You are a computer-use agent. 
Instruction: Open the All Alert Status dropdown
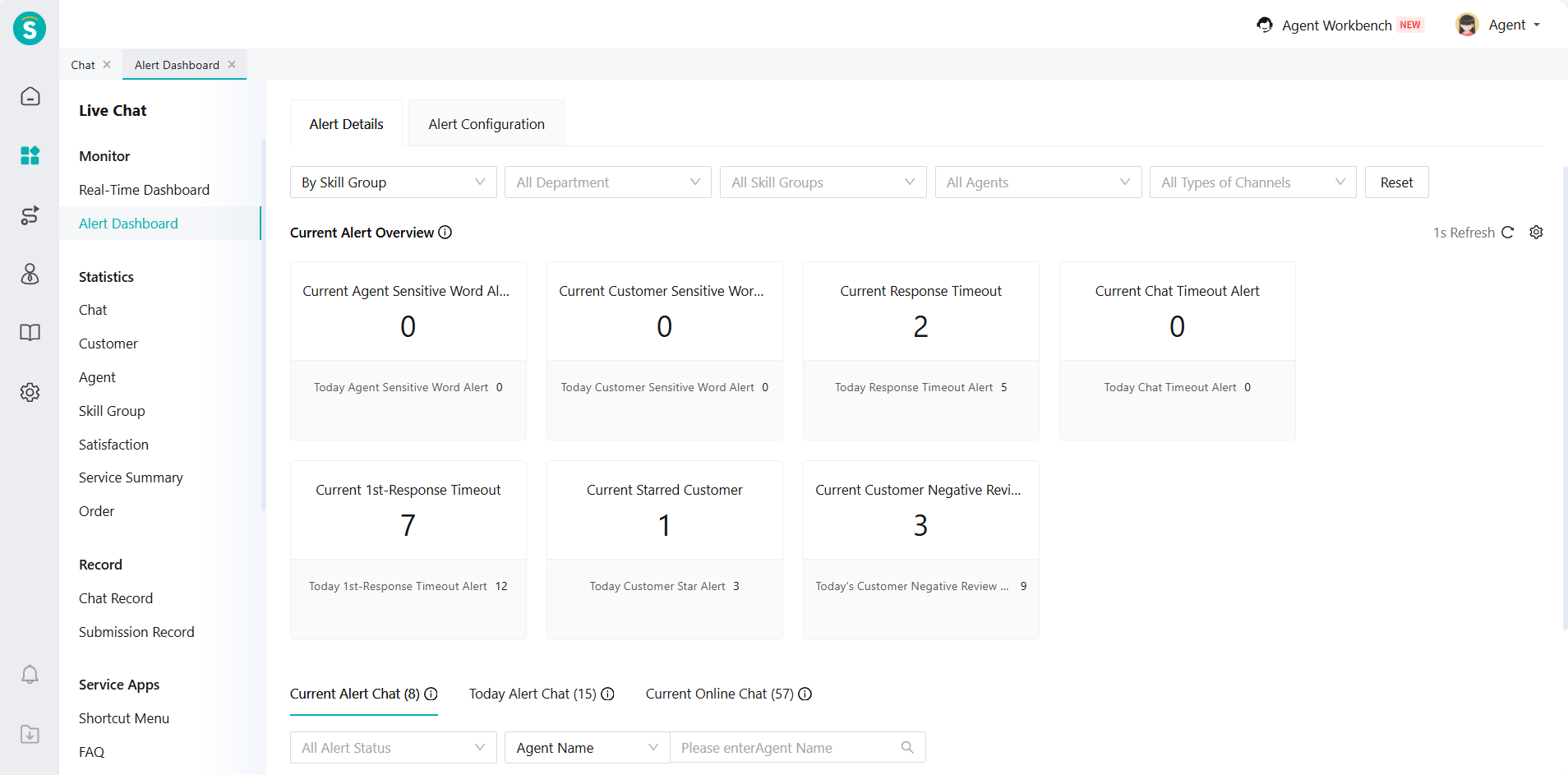[x=393, y=748]
